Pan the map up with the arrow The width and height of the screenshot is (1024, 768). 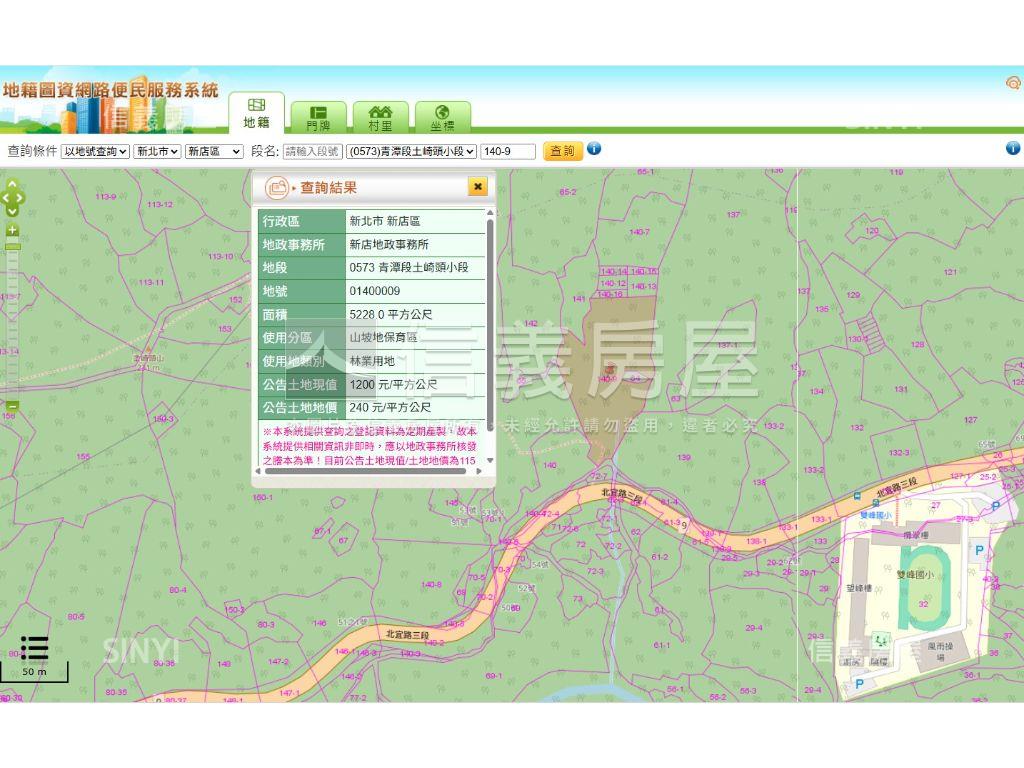[x=12, y=185]
